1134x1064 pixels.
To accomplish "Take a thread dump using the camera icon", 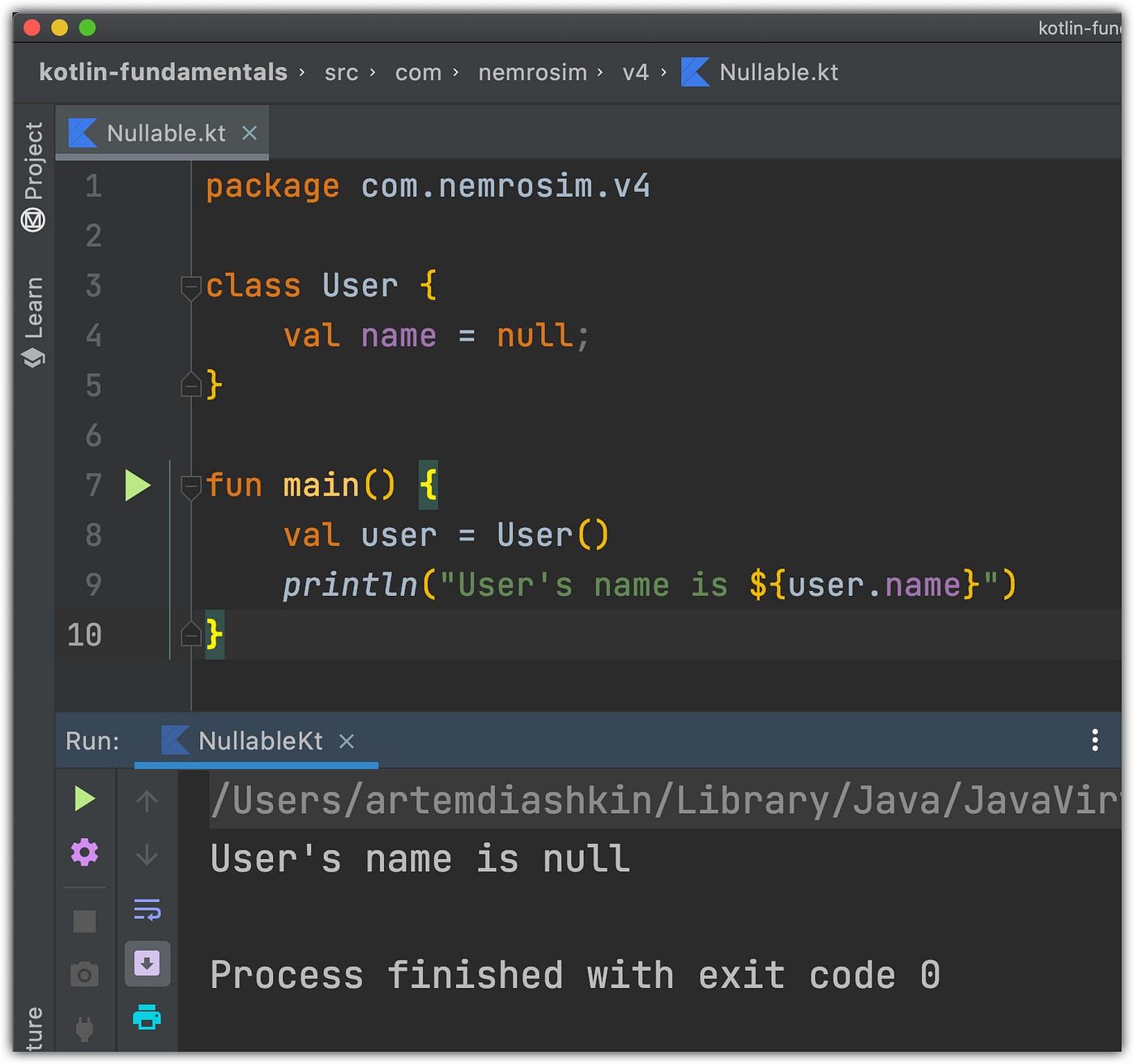I will (x=84, y=975).
